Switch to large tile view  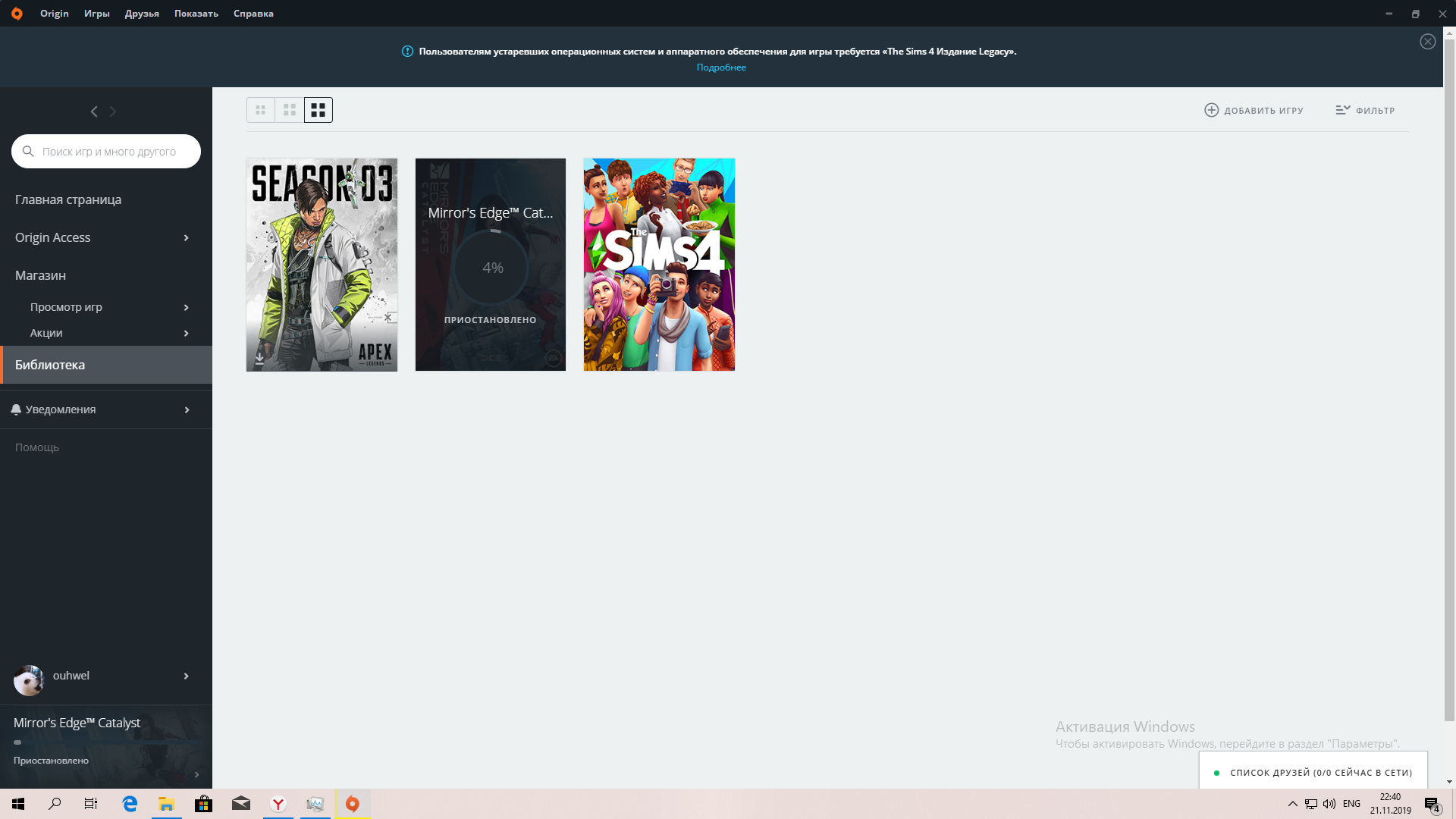318,110
